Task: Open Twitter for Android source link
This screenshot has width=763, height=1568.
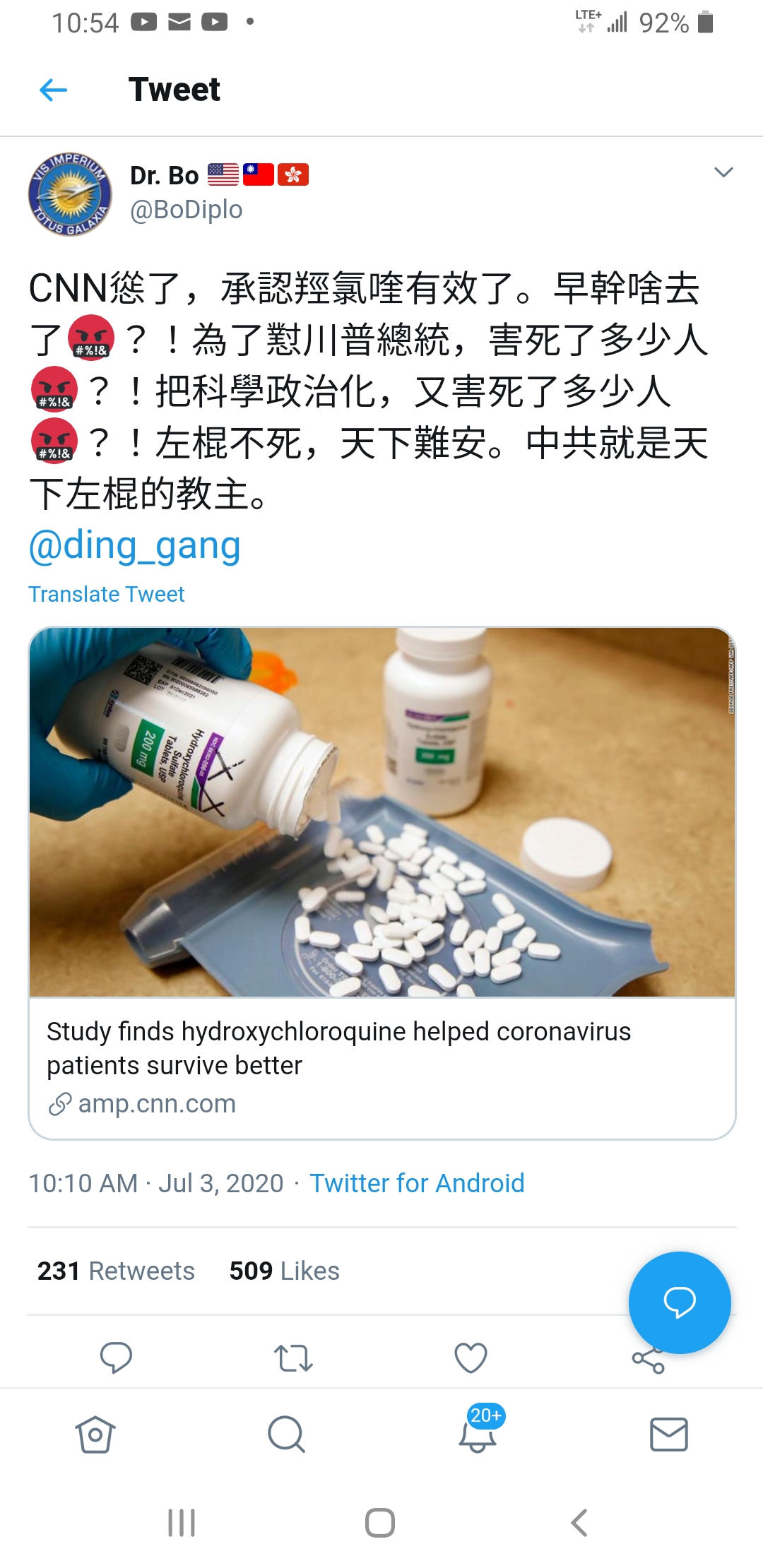Action: 417,1183
